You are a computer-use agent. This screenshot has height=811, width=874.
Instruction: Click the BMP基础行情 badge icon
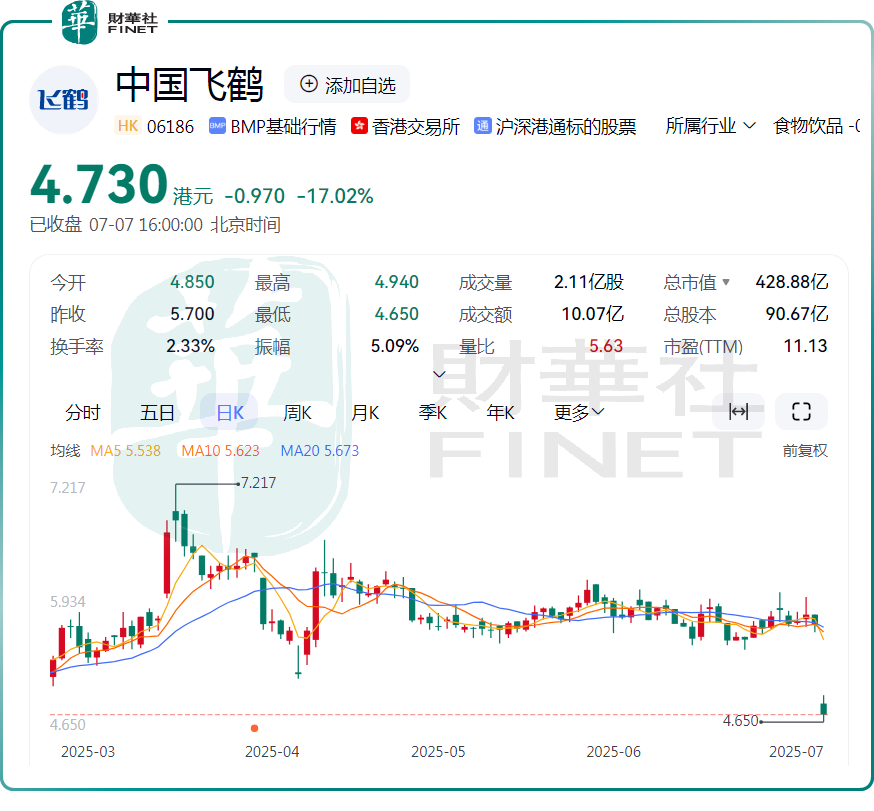pos(217,126)
